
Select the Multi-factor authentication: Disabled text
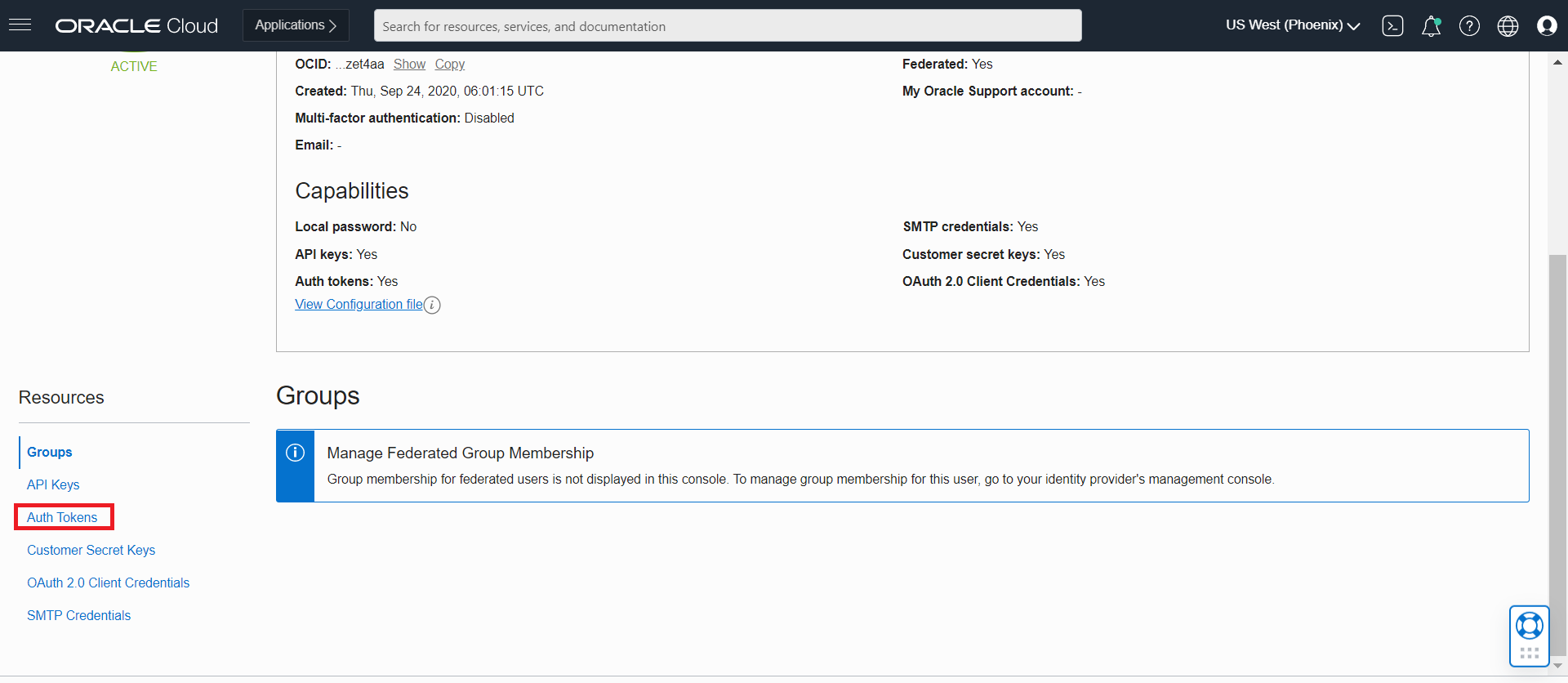point(404,118)
